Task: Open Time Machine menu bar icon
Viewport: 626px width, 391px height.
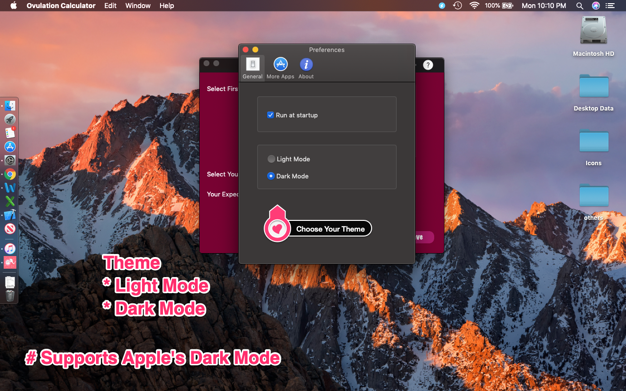Action: [x=458, y=6]
